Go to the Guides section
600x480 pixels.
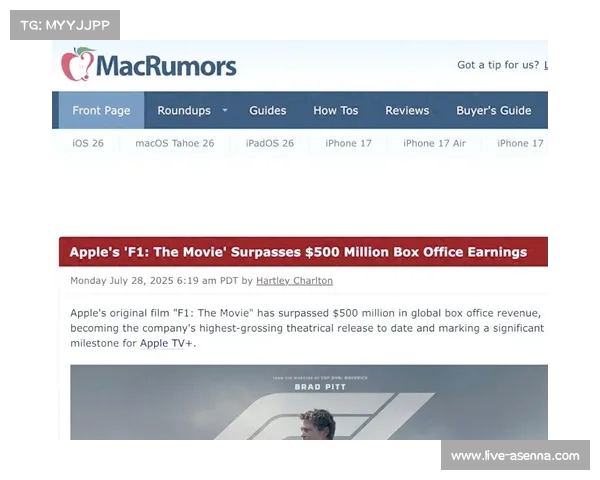pos(267,111)
